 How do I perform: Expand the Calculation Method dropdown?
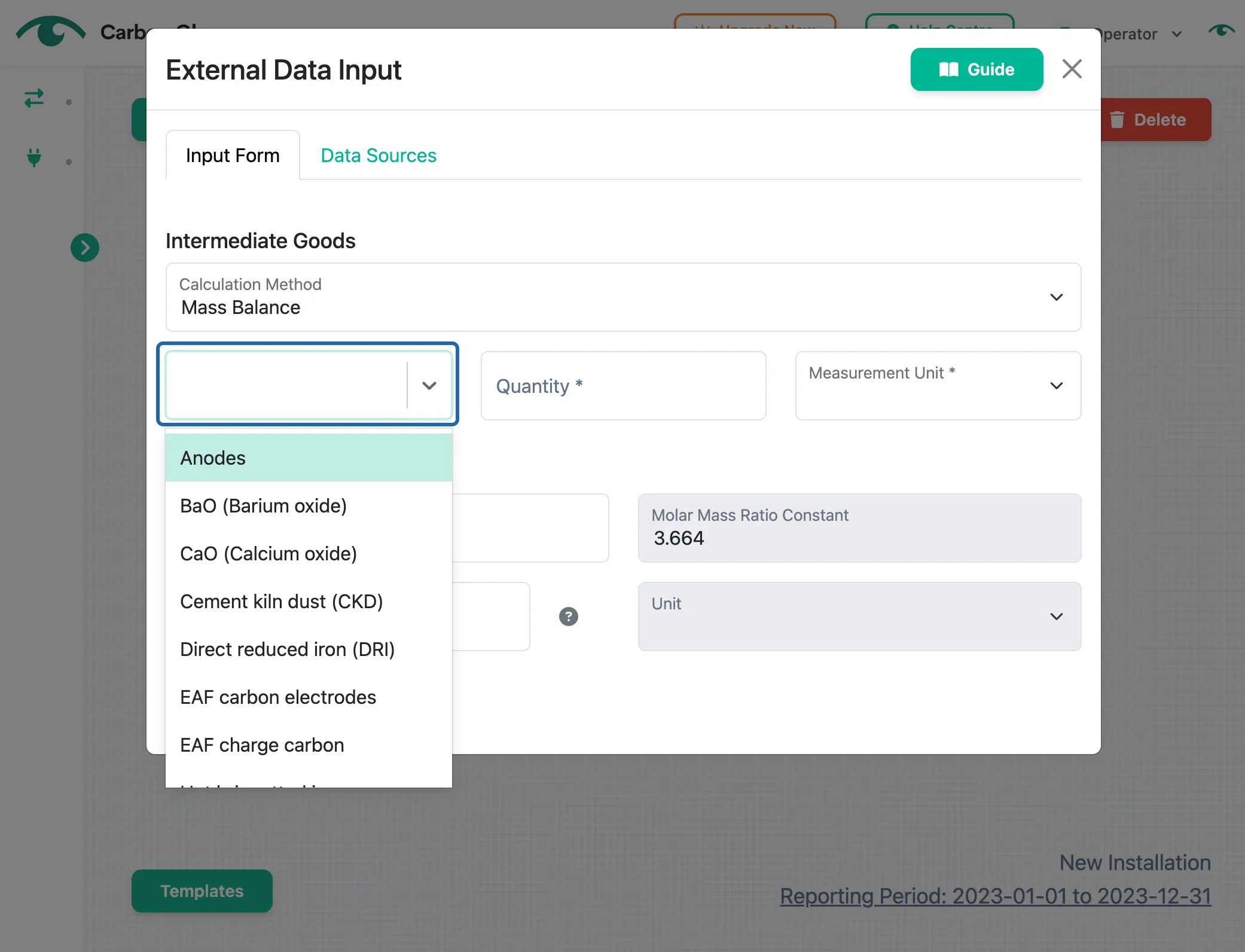[623, 297]
